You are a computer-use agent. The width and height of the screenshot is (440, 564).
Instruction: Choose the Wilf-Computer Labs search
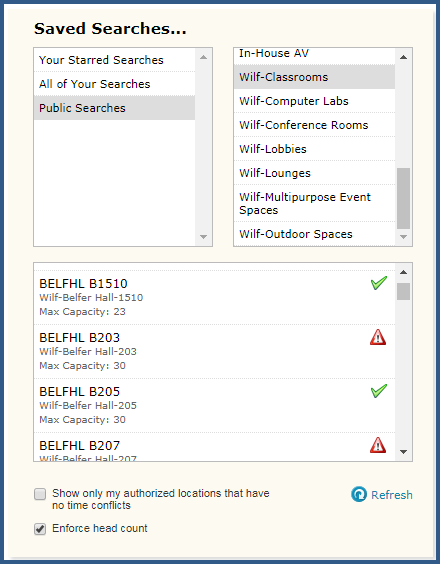click(314, 101)
